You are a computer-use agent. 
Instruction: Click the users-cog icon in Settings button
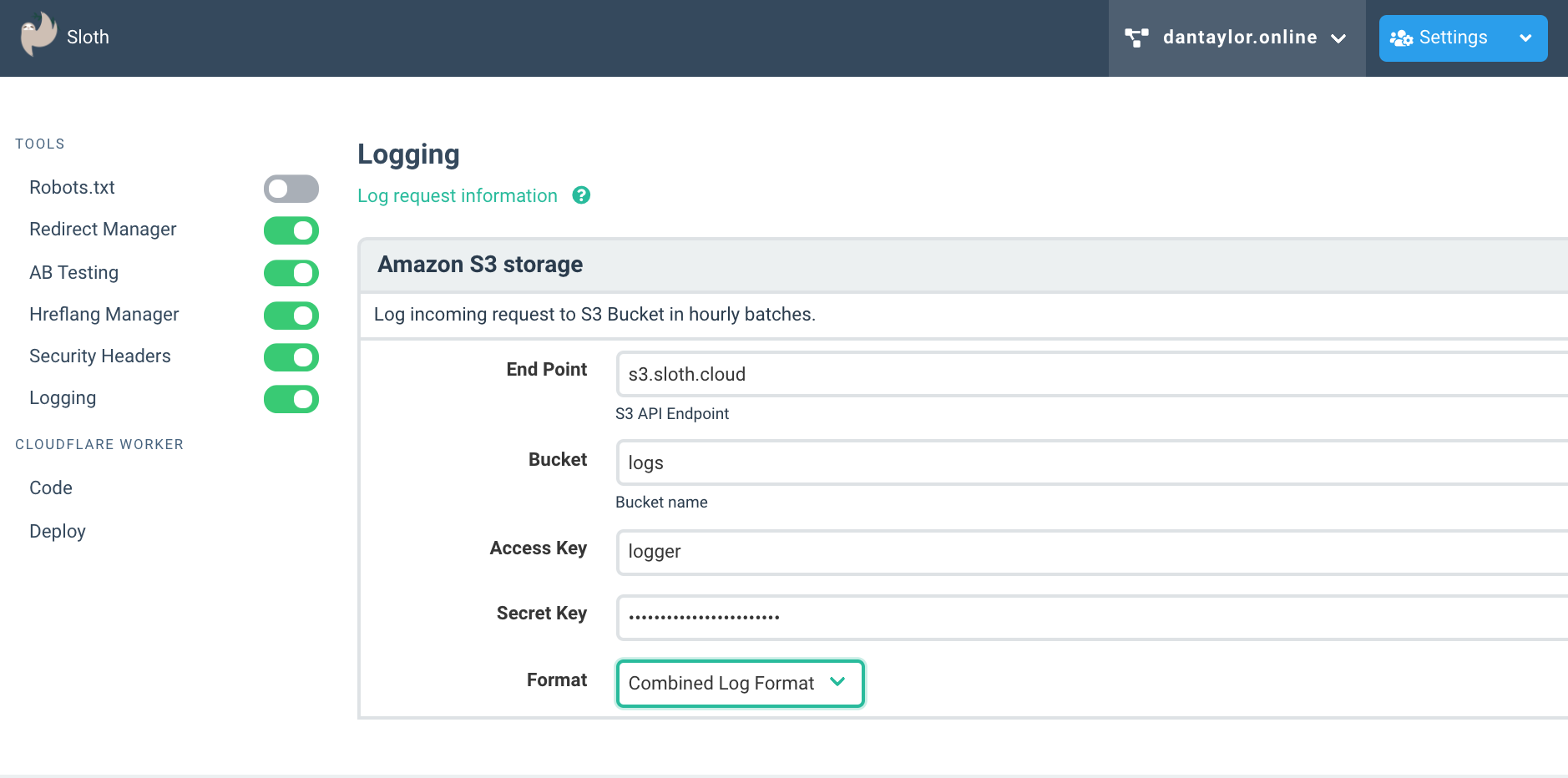coord(1400,38)
